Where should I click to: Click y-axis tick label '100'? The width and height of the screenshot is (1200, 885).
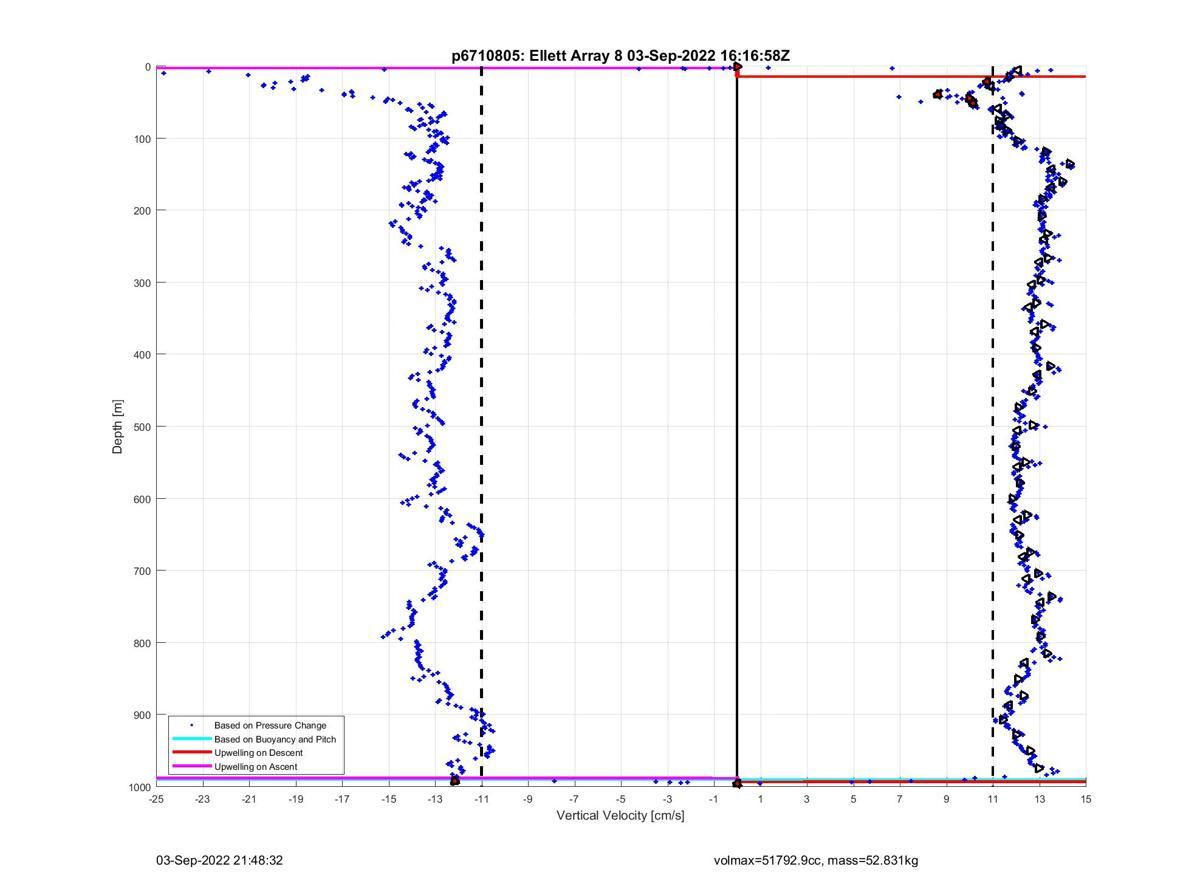coord(141,139)
